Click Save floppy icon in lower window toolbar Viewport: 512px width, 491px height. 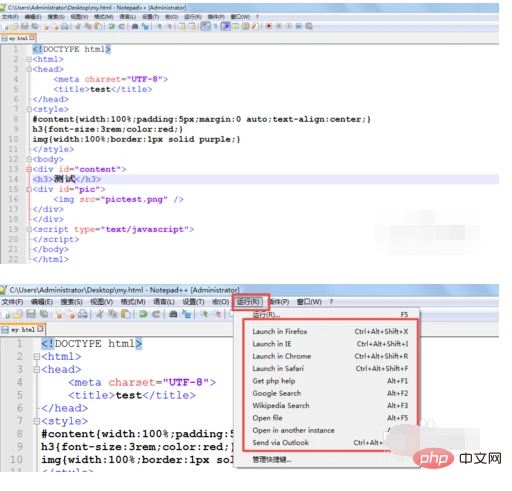pyautogui.click(x=31, y=314)
